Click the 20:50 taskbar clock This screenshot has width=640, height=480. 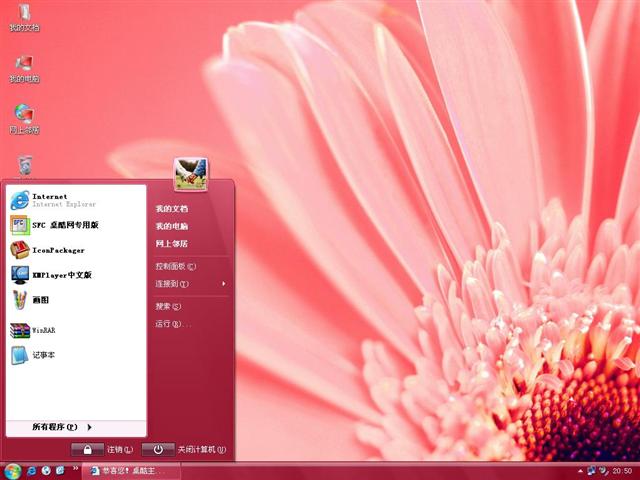pyautogui.click(x=622, y=471)
